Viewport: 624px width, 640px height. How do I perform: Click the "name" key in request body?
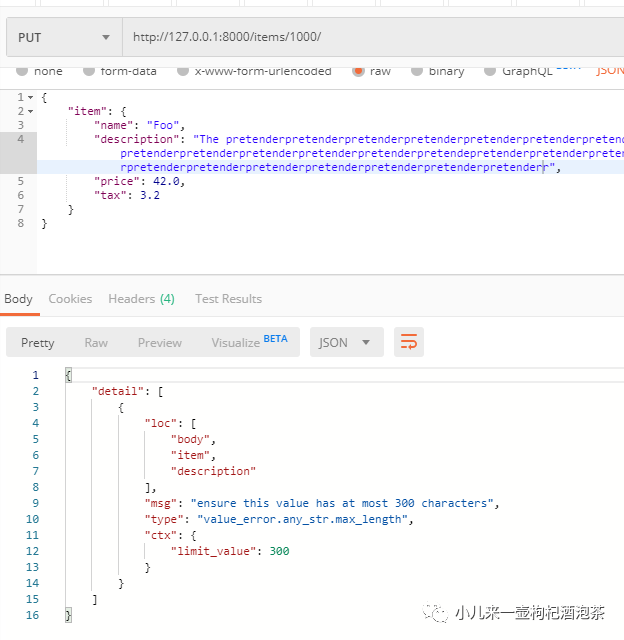pyautogui.click(x=113, y=125)
